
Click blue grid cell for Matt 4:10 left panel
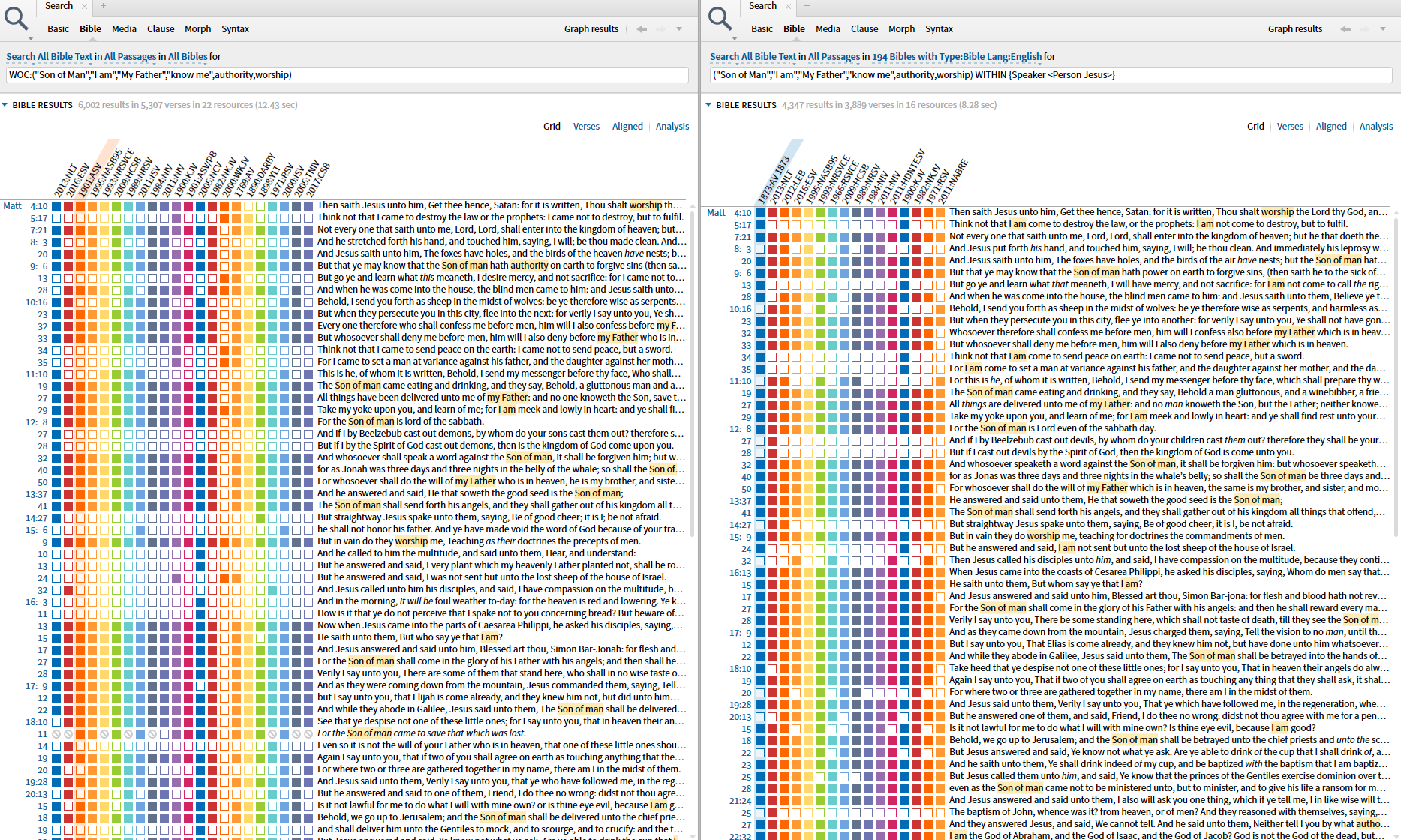[56, 205]
